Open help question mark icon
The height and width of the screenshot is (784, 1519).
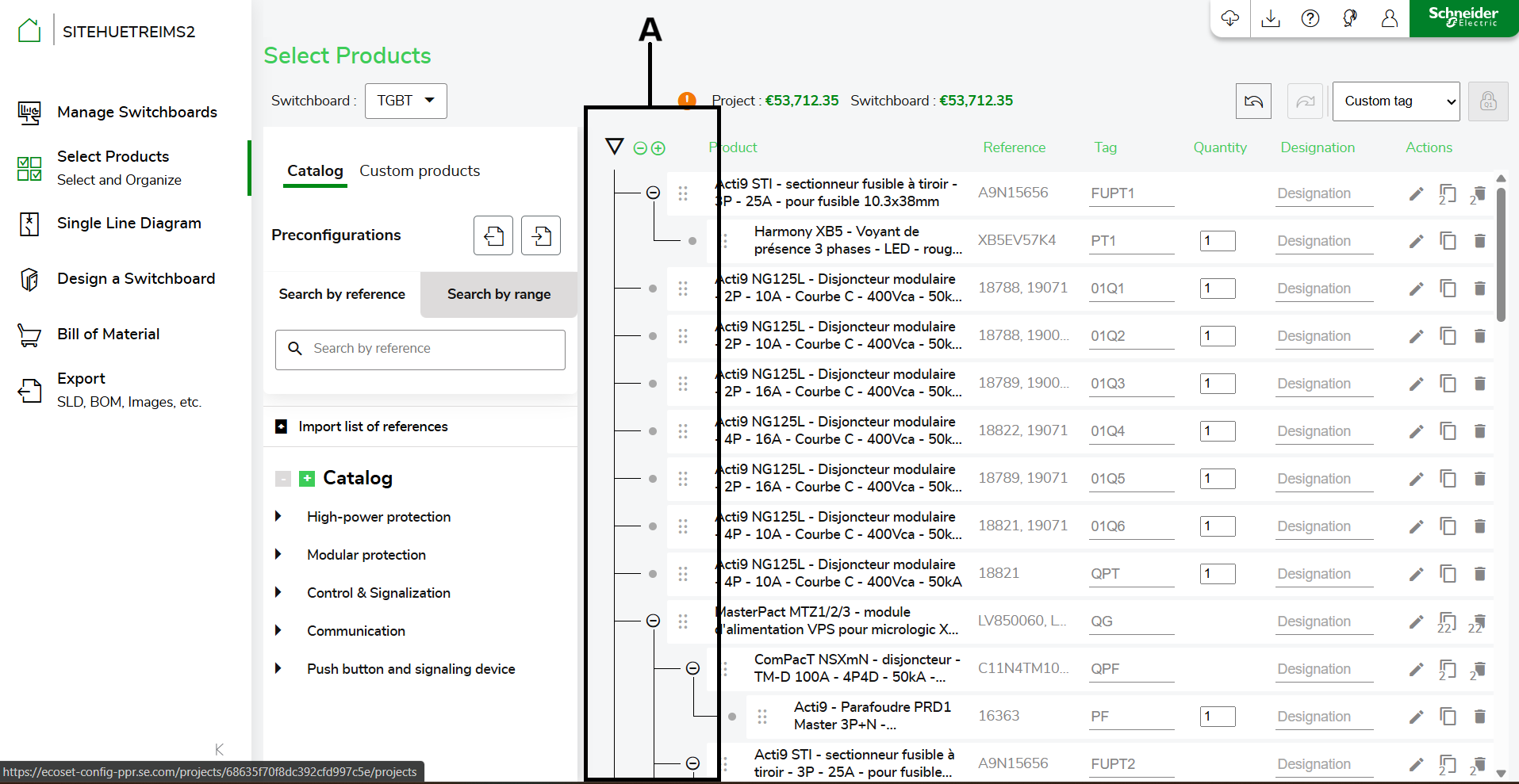[x=1310, y=18]
